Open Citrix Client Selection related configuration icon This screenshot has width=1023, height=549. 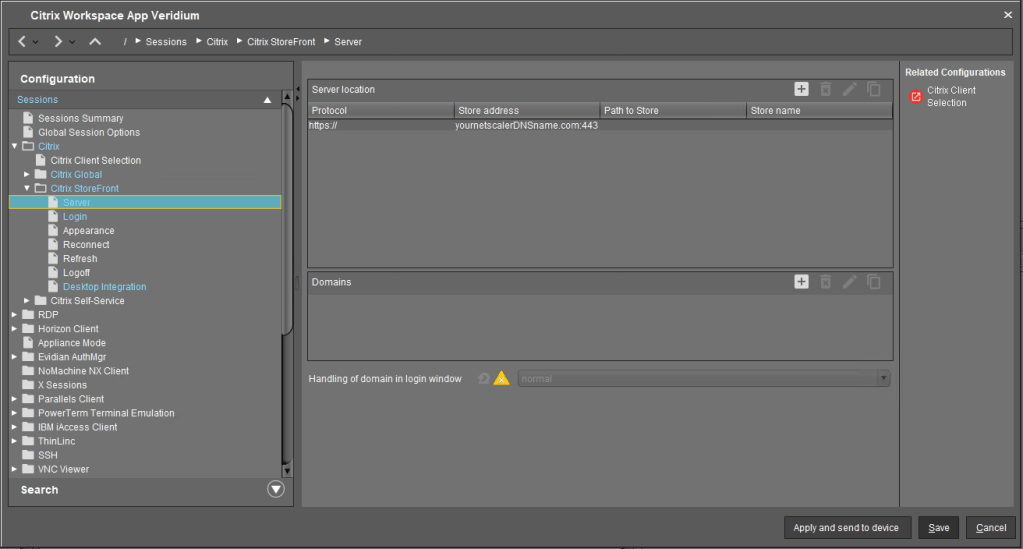(x=915, y=96)
